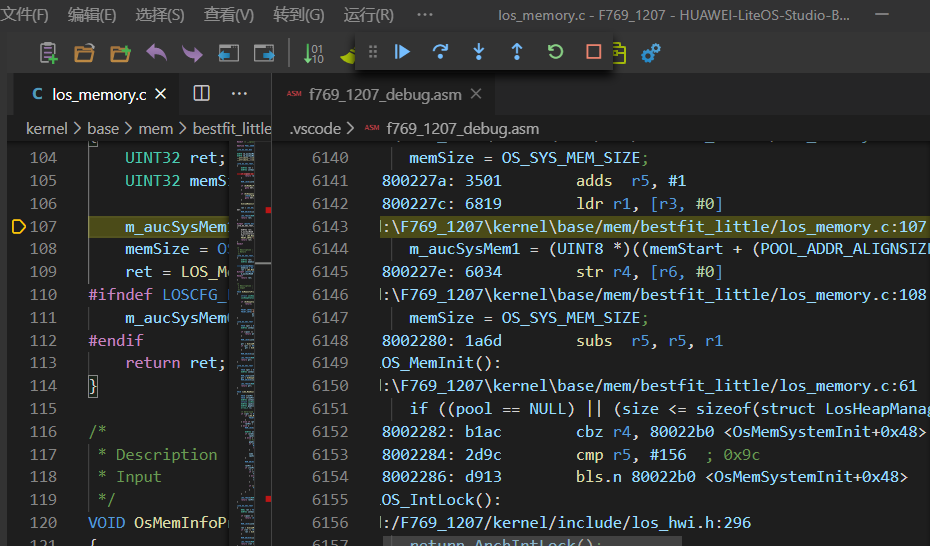Click the Step Into debug icon
Screen dimensions: 930x546
[479, 52]
